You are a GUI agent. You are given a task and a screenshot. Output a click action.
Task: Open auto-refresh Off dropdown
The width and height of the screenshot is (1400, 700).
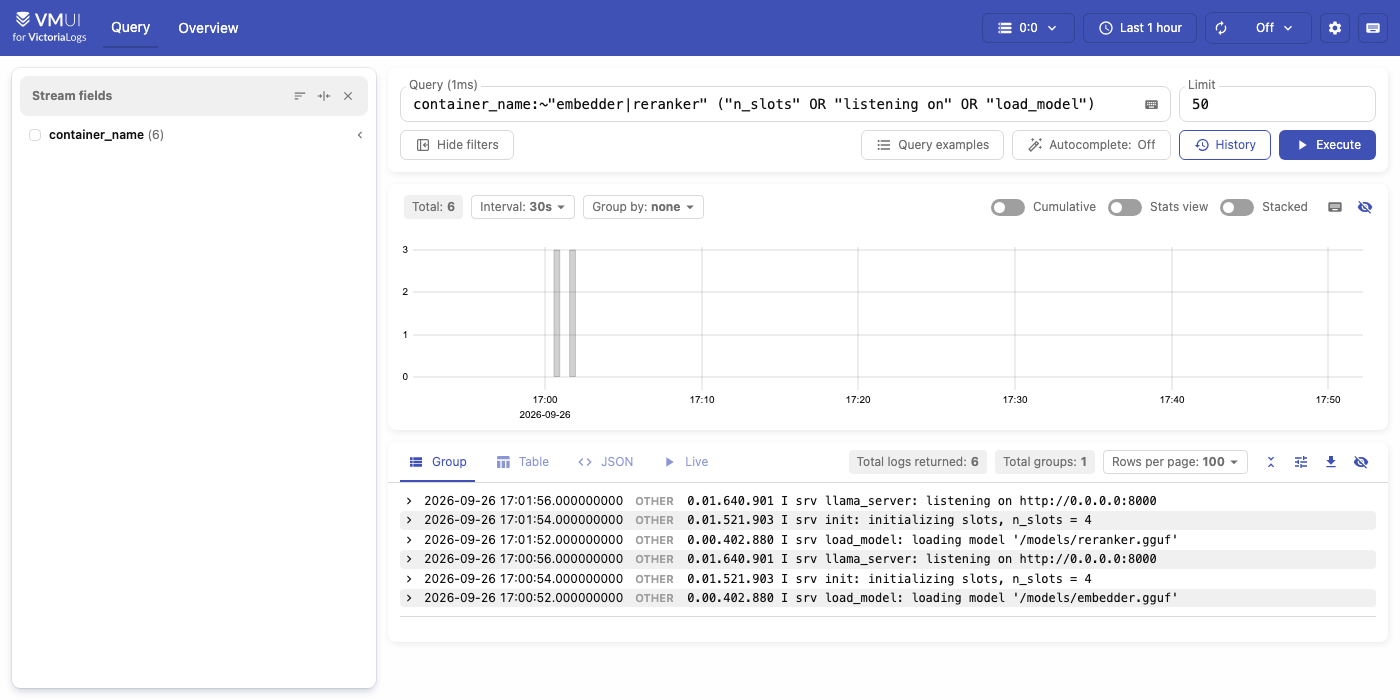(x=1274, y=28)
